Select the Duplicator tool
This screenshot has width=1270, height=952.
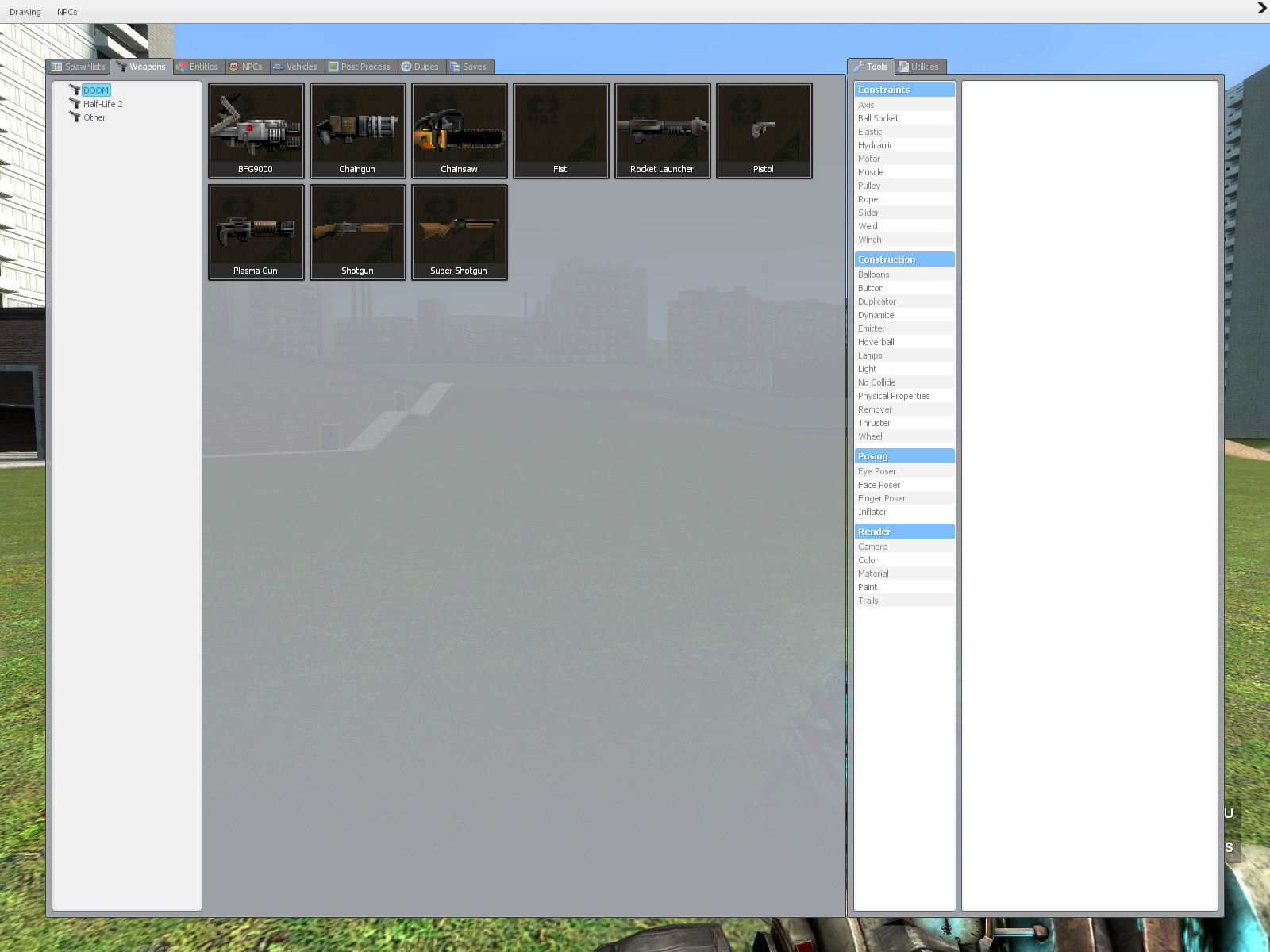click(x=905, y=301)
